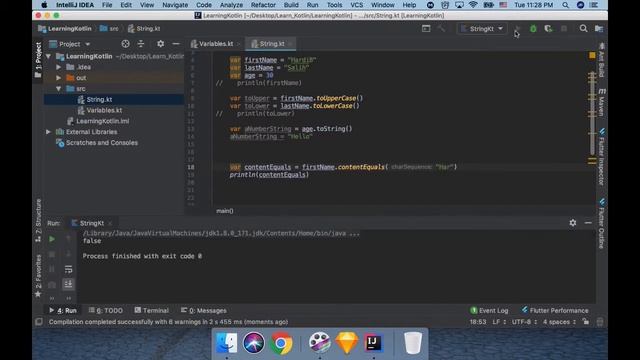Rerun StringKt with green play icon
Viewport: 640px width, 360px height.
[52, 239]
